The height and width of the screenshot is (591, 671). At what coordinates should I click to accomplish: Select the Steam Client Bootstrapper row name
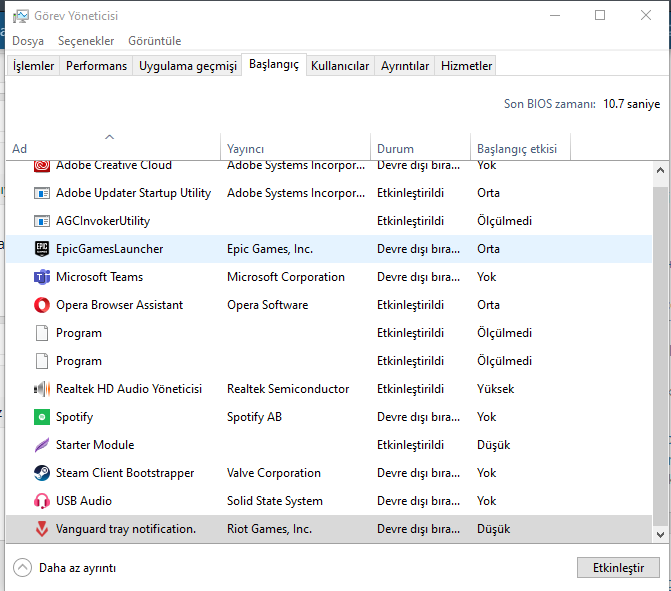point(125,473)
